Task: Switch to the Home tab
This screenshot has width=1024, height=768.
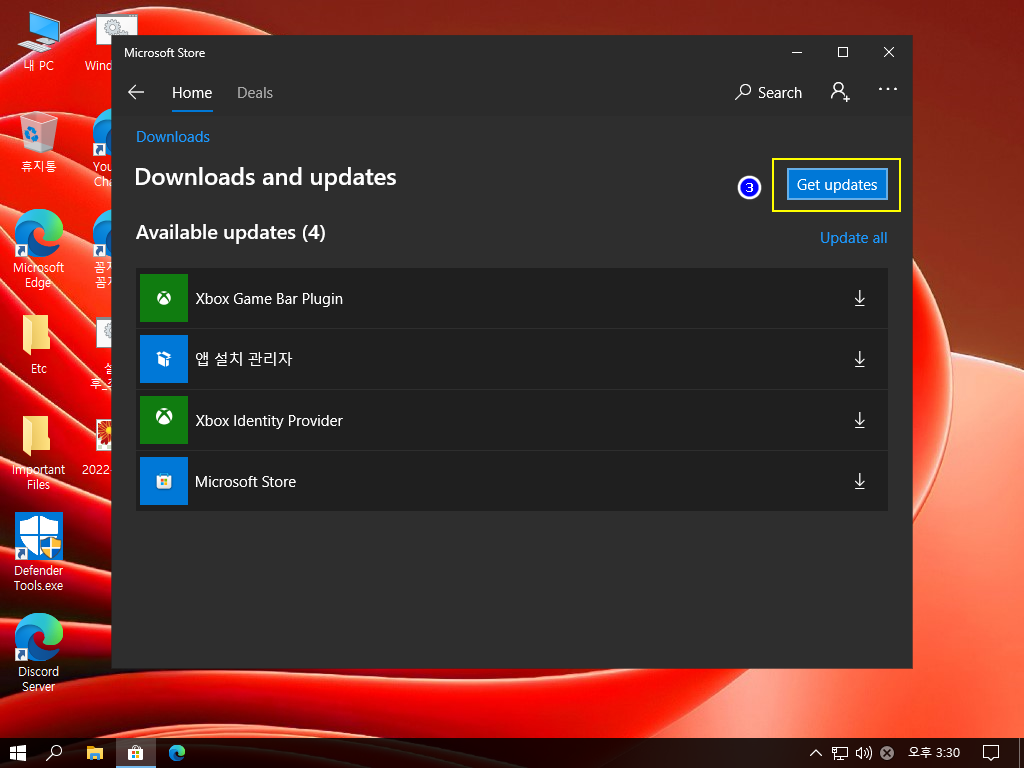Action: tap(192, 93)
